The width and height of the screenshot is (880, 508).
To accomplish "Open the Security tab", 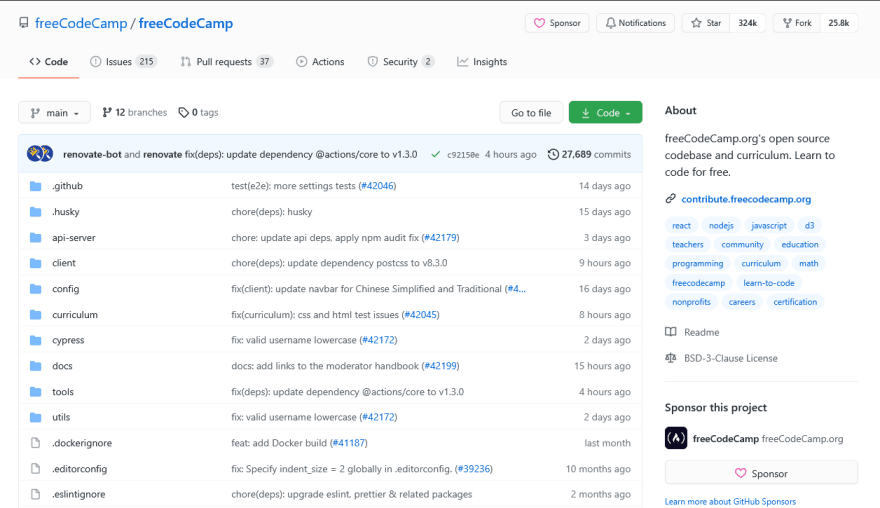I will [x=401, y=62].
